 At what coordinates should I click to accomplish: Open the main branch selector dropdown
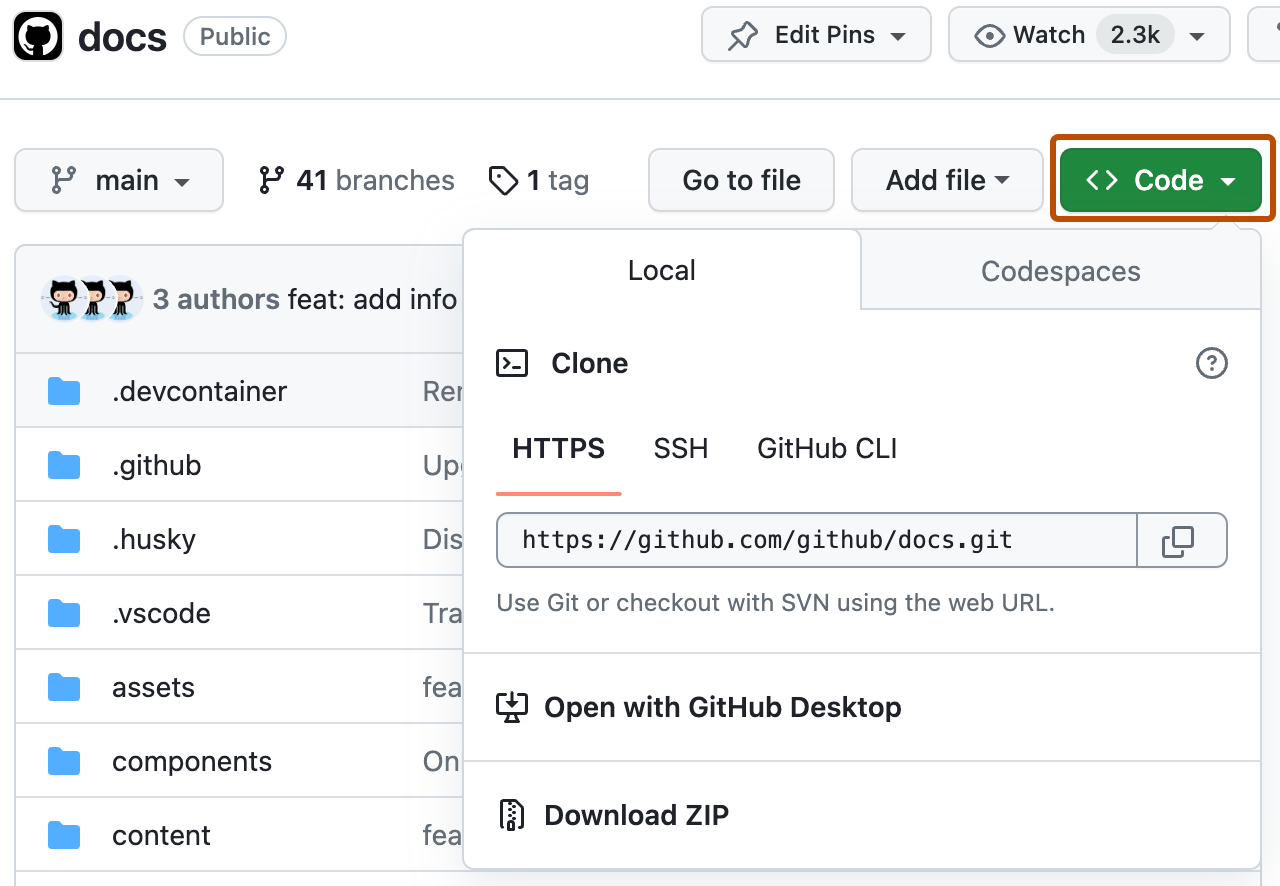pyautogui.click(x=118, y=180)
